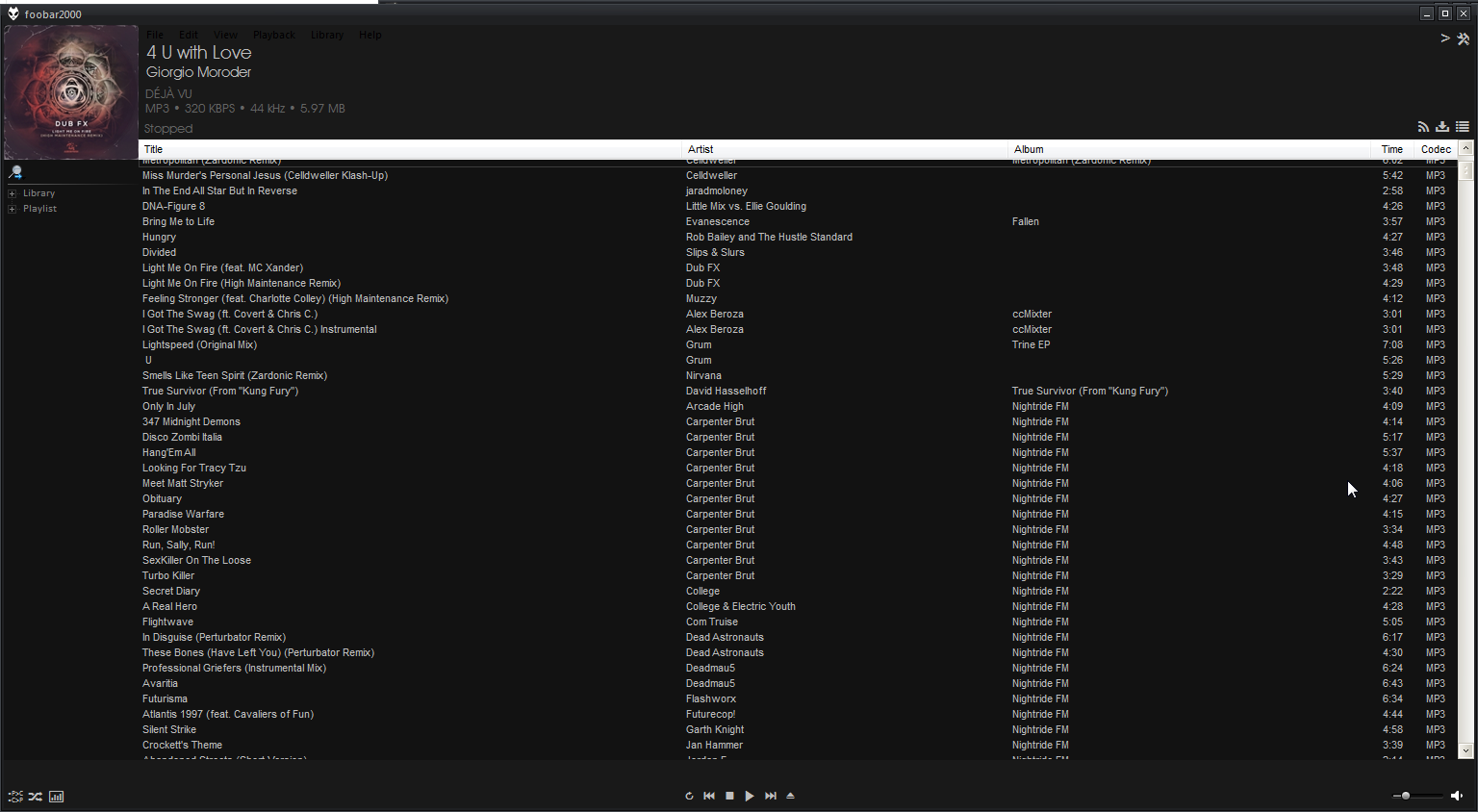Select track "Flightwave"
1478x812 pixels.
click(167, 622)
